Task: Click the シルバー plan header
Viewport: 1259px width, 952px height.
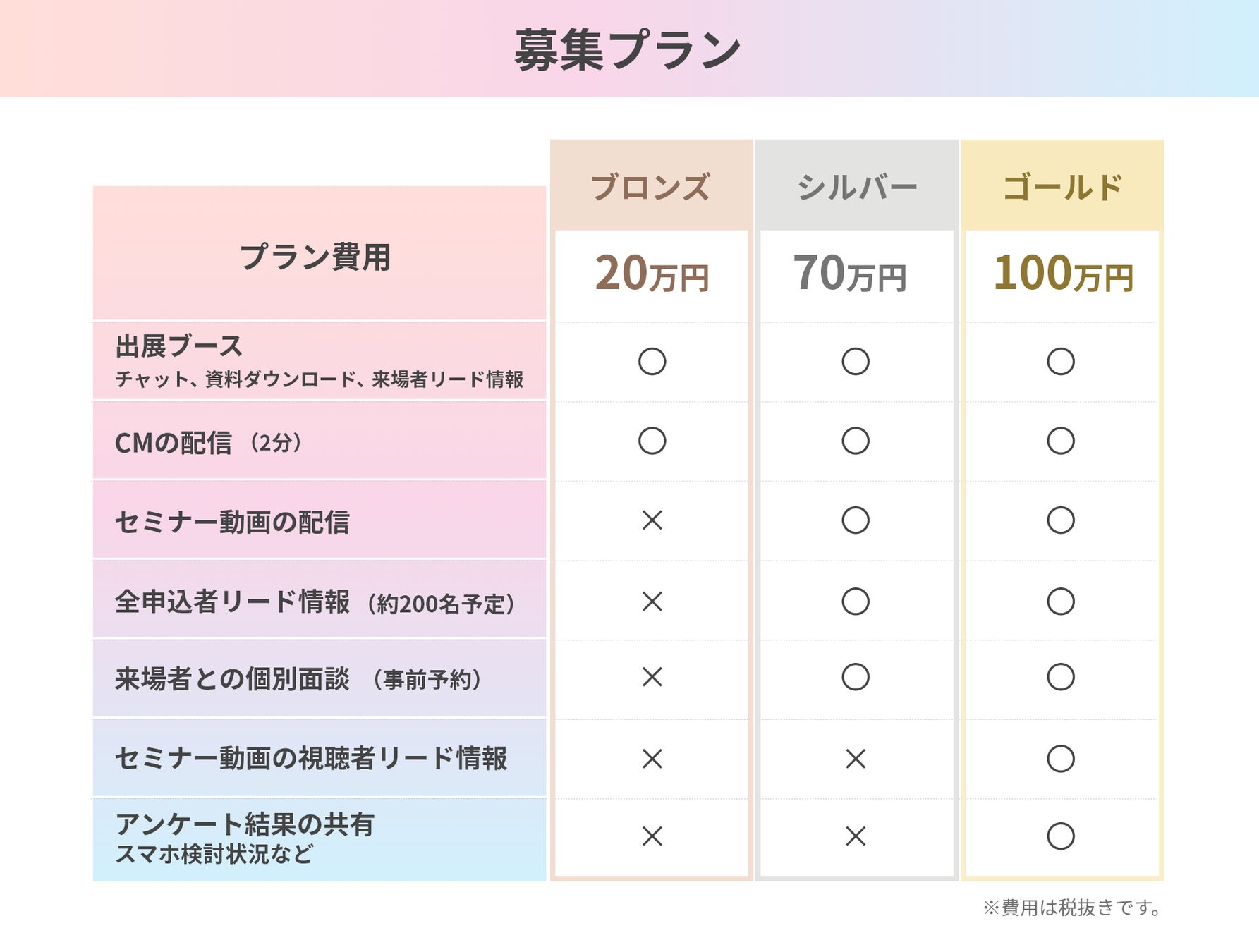Action: click(x=856, y=187)
